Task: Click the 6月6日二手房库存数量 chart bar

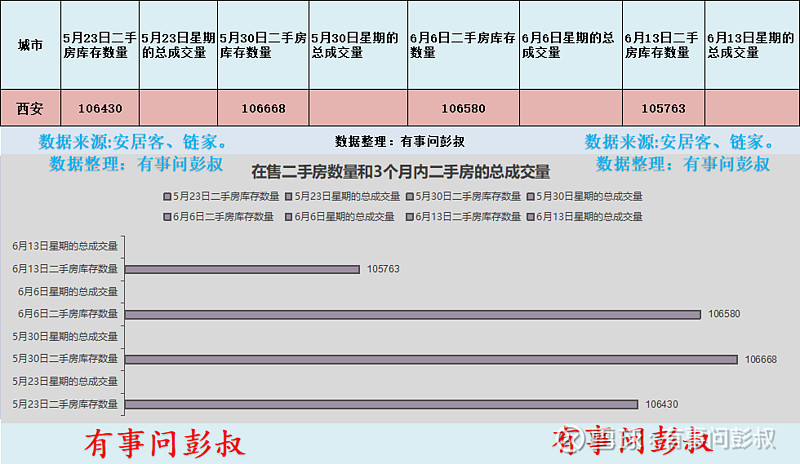Action: (x=413, y=314)
